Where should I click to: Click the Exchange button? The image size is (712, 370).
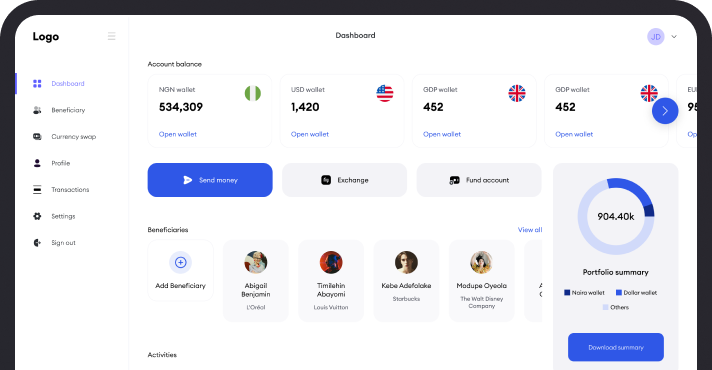point(344,180)
